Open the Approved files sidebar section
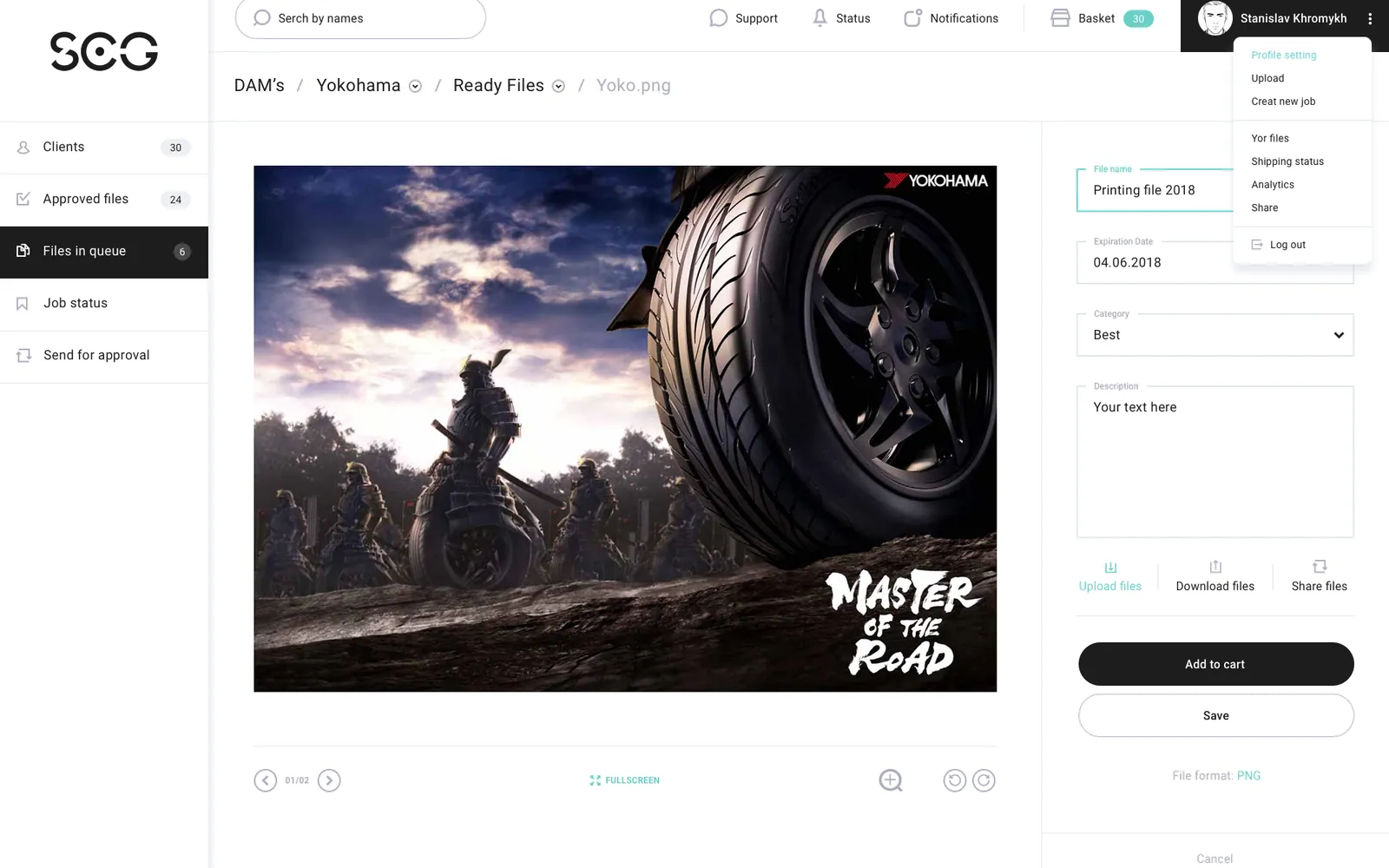This screenshot has width=1389, height=868. click(x=104, y=200)
